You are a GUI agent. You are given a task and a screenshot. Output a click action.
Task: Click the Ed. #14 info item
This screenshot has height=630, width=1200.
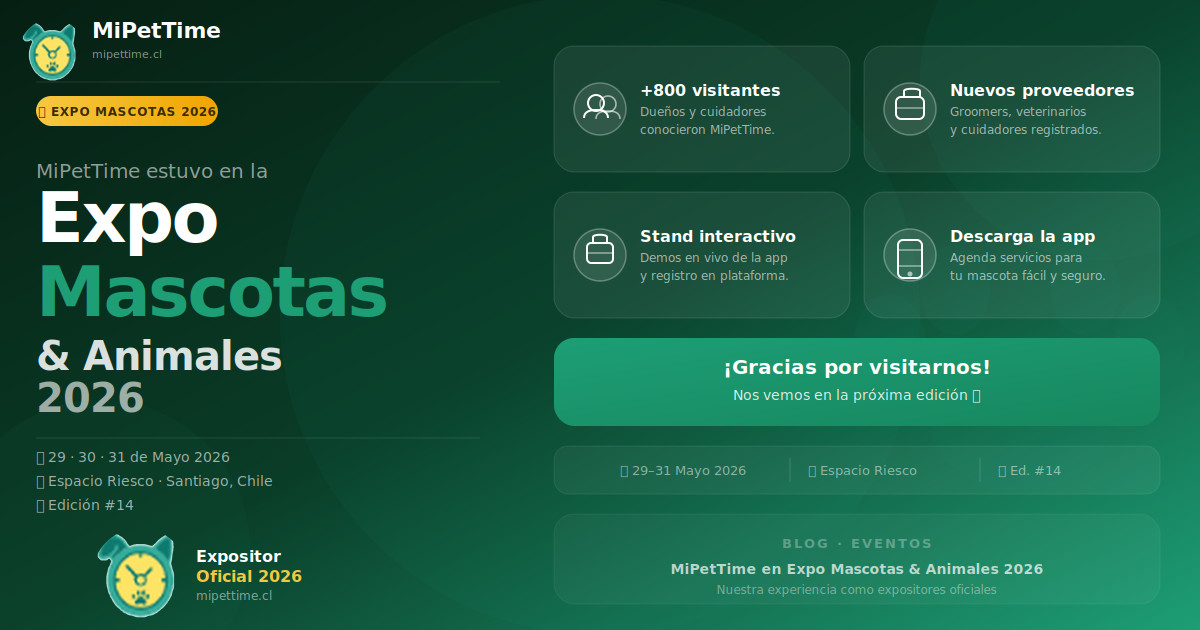click(x=1029, y=470)
